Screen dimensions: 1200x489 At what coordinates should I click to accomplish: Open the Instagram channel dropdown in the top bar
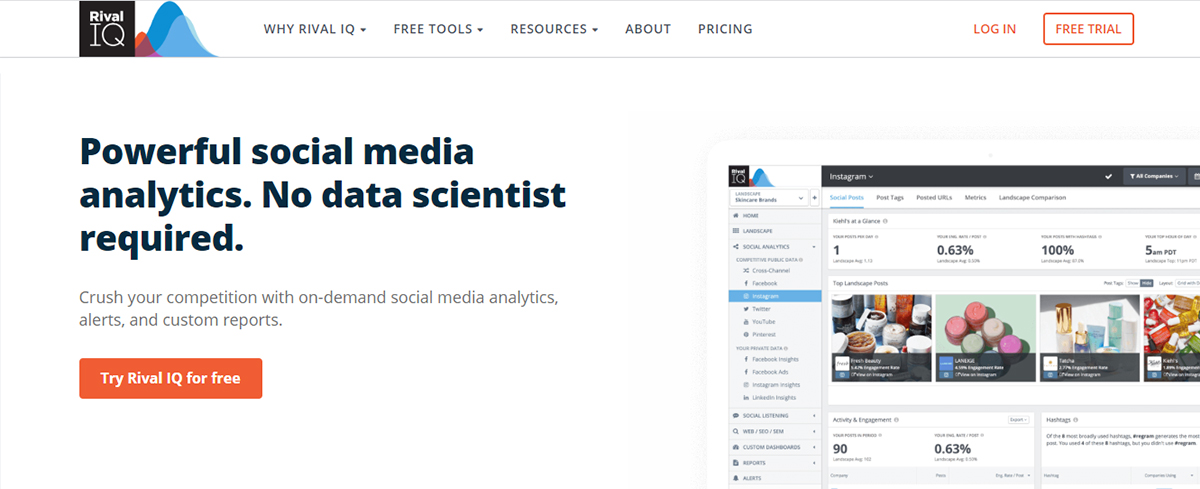(851, 176)
